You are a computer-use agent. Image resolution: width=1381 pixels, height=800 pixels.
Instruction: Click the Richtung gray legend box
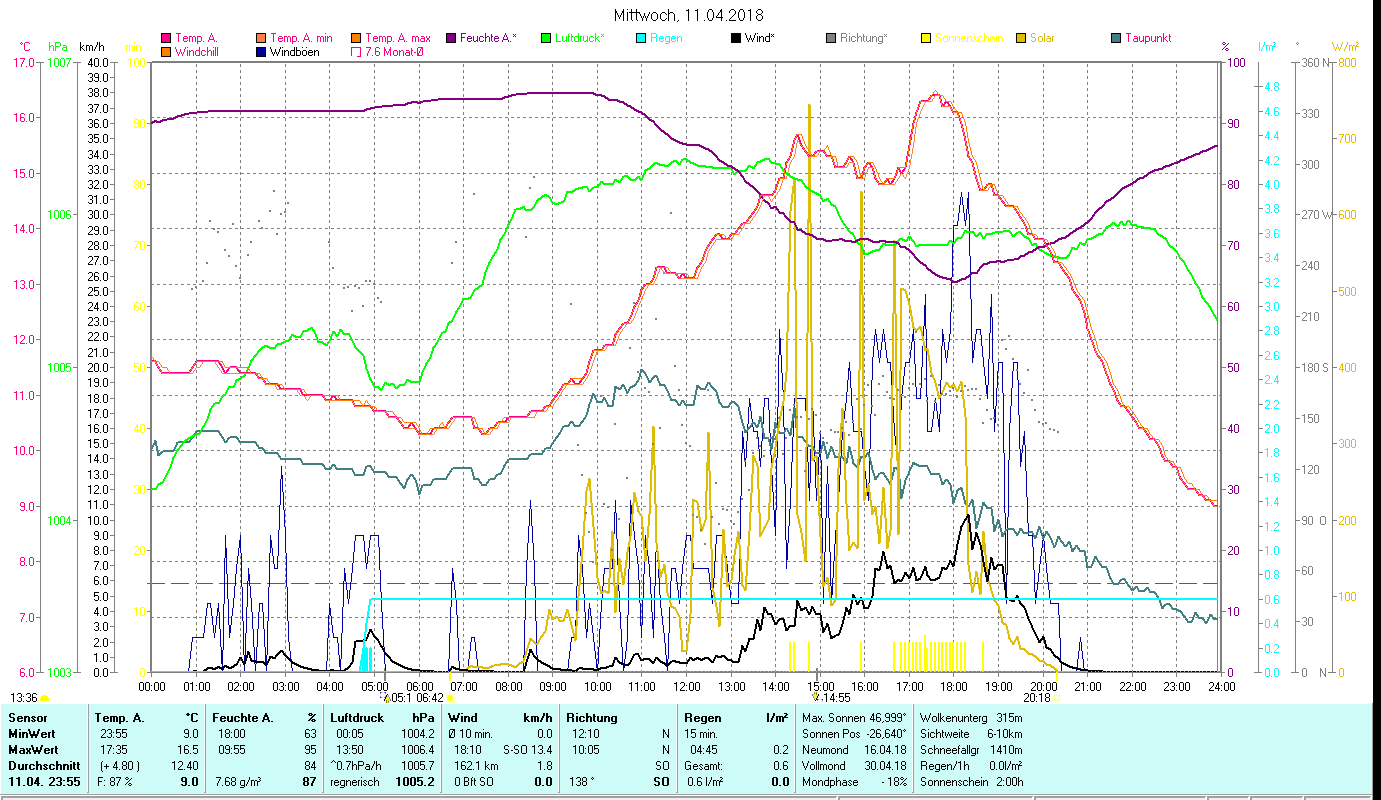[831, 39]
